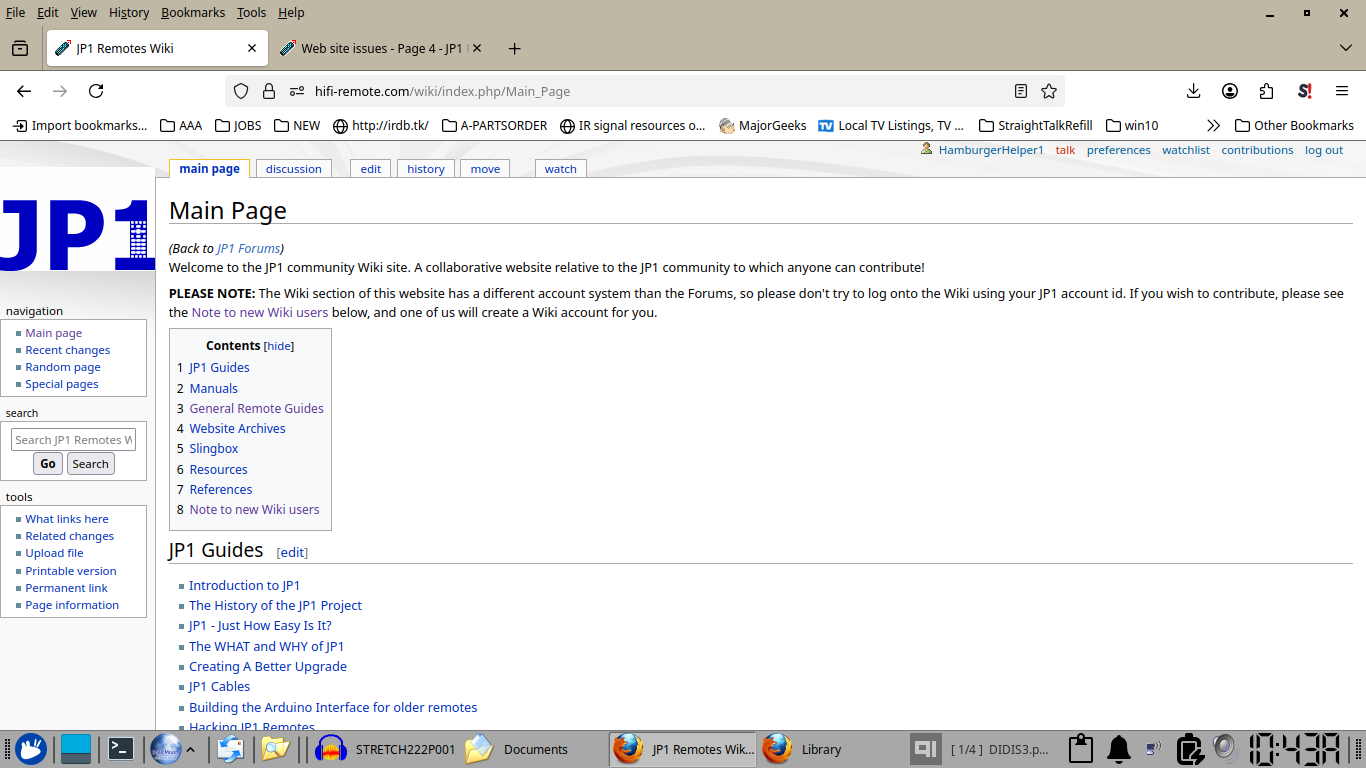1366x768 pixels.
Task: Open the Downloads panel in Firefox
Action: [x=1192, y=90]
